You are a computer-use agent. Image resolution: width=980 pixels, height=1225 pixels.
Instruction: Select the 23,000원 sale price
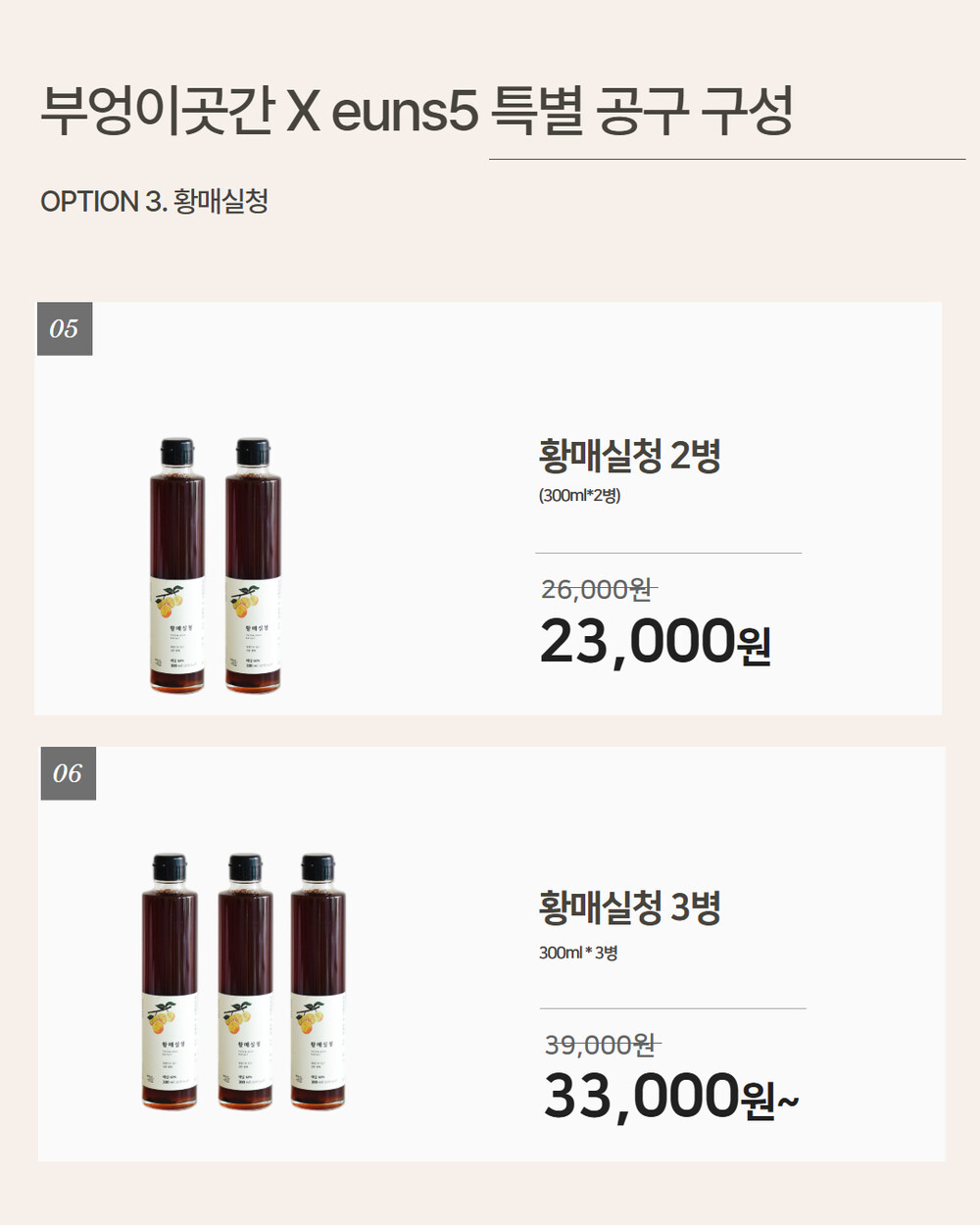coord(655,642)
